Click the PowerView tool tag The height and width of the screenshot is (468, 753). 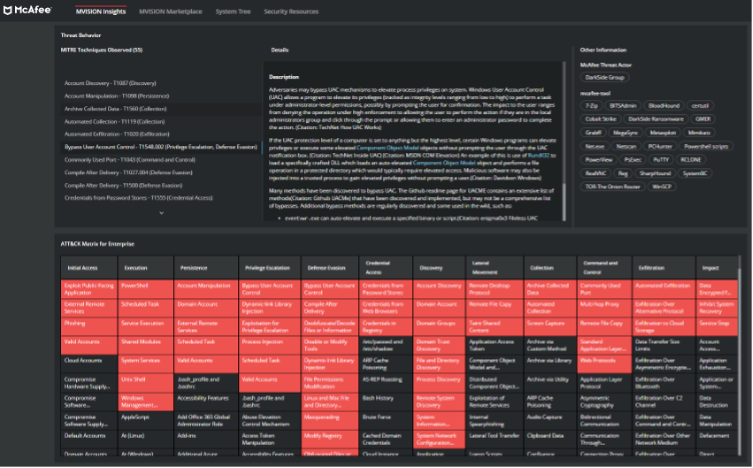tap(599, 160)
